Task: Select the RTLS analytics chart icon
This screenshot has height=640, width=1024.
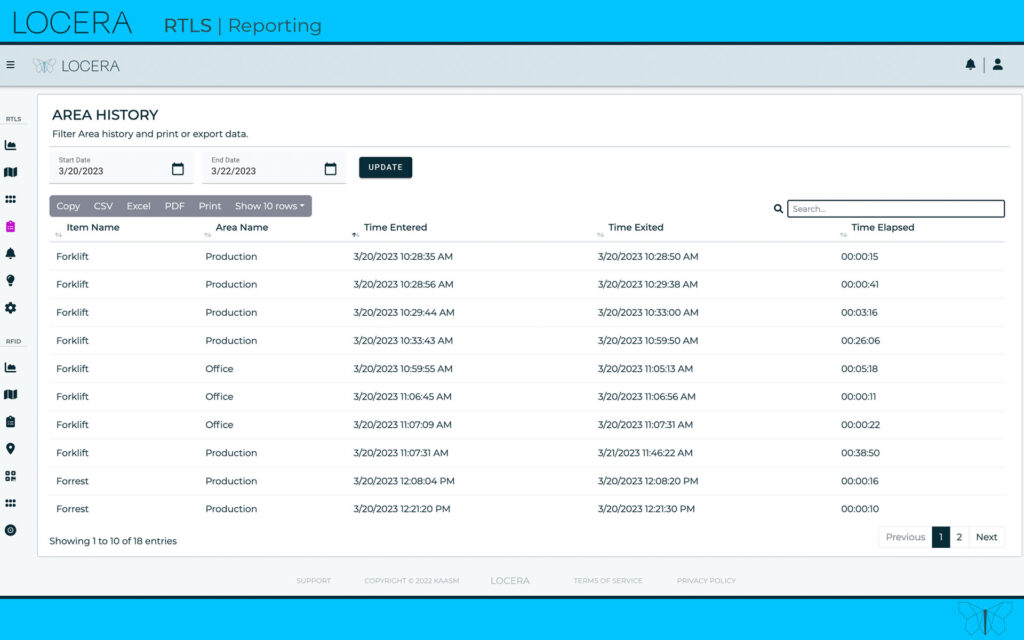Action: (x=13, y=143)
